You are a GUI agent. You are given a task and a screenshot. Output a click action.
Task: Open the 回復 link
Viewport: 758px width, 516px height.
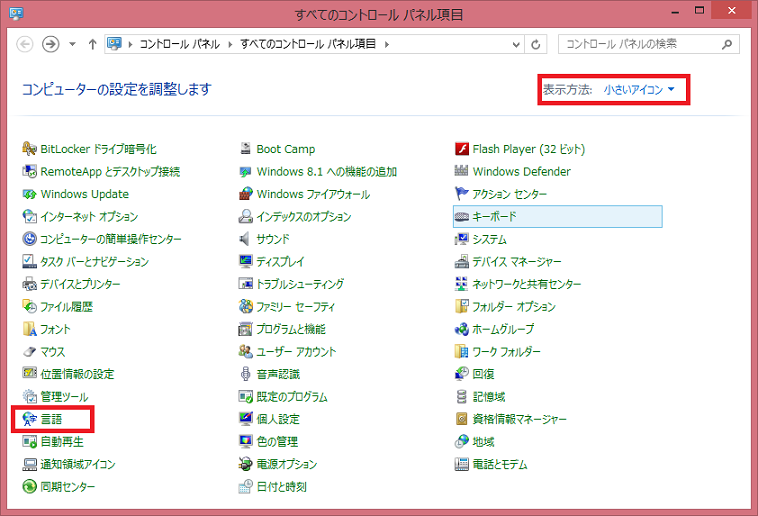click(483, 374)
